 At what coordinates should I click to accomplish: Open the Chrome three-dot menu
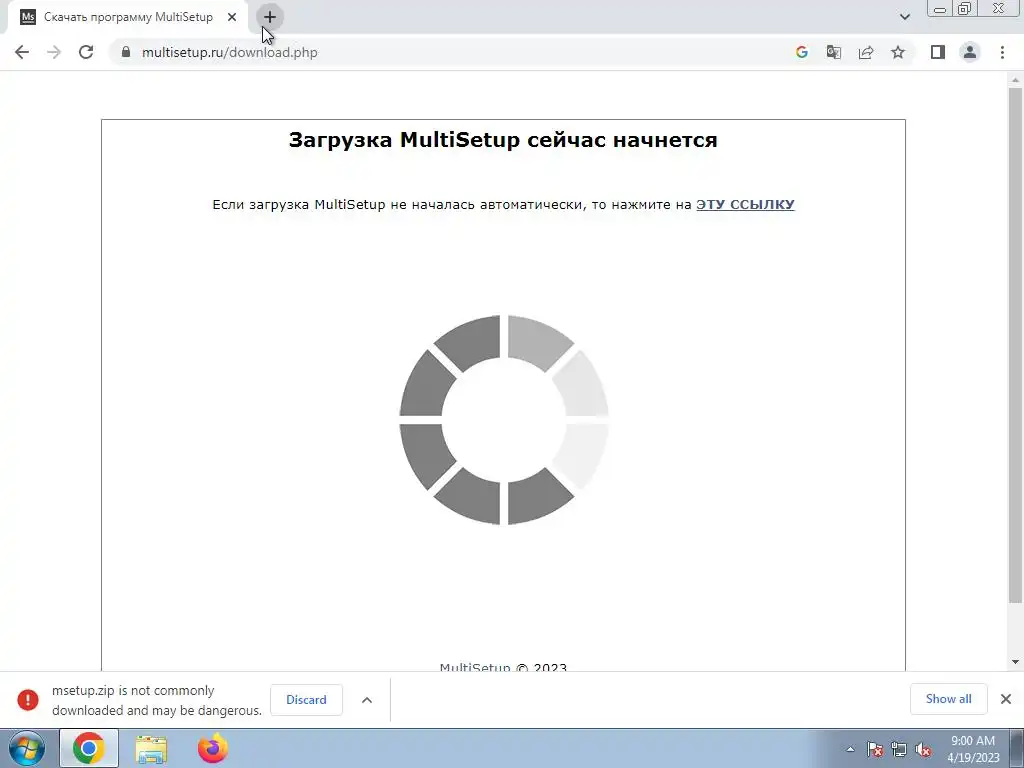click(x=1002, y=52)
